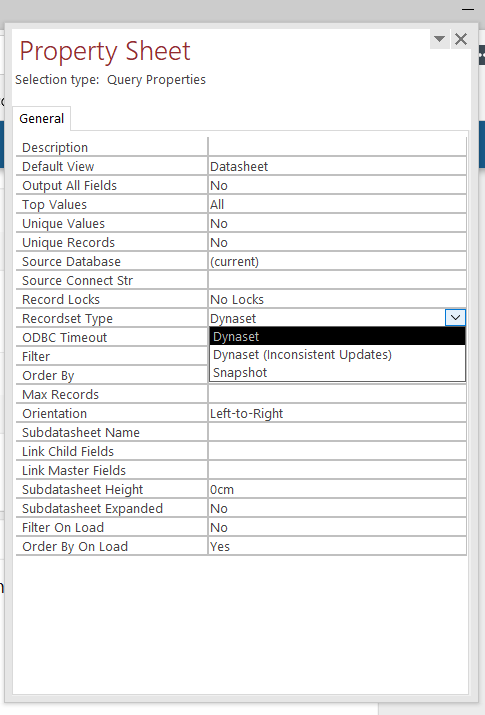The height and width of the screenshot is (715, 485).
Task: Select the Default View Datasheet field
Action: (337, 166)
